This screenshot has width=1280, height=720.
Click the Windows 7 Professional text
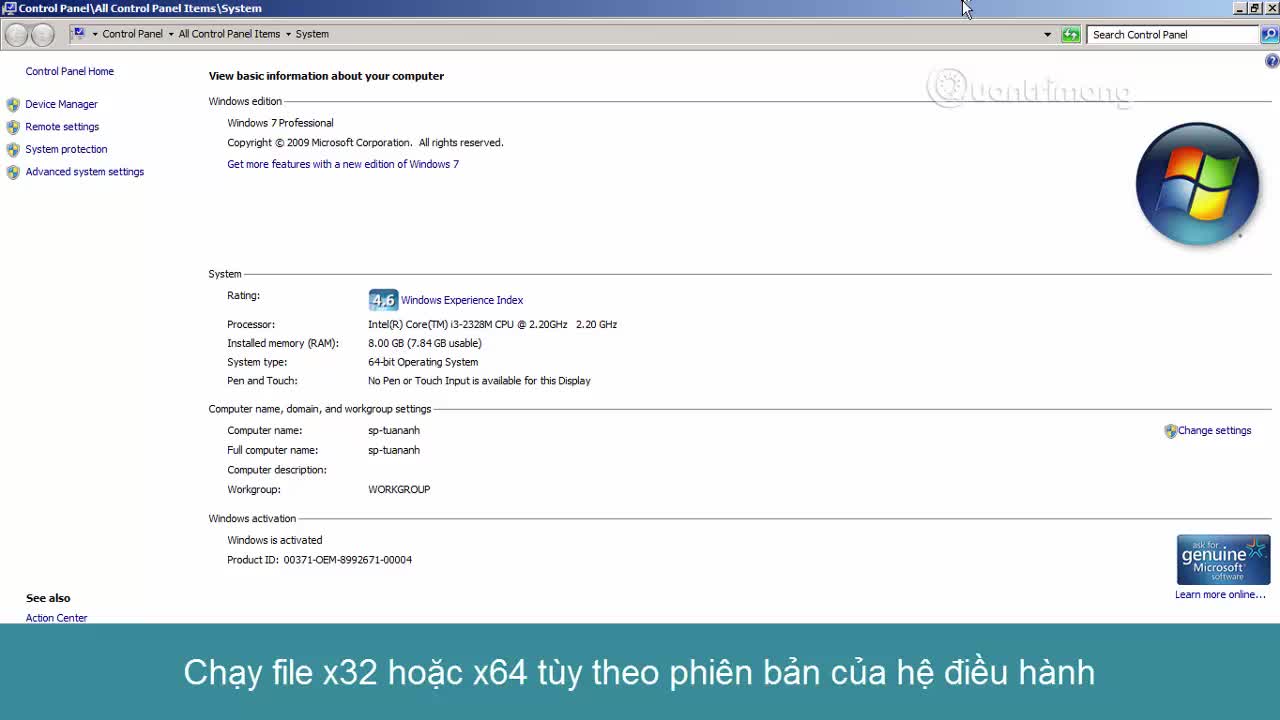pos(280,123)
